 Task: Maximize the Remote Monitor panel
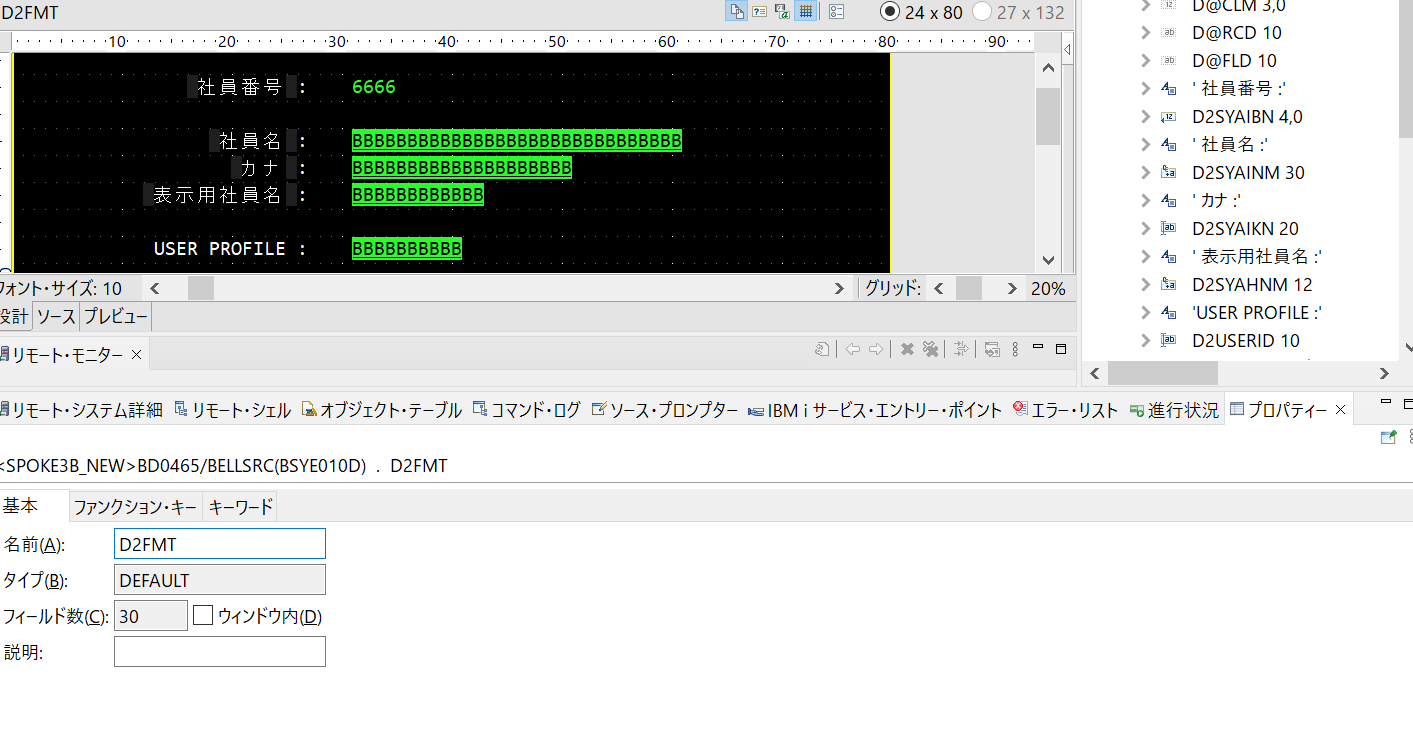(x=1061, y=349)
